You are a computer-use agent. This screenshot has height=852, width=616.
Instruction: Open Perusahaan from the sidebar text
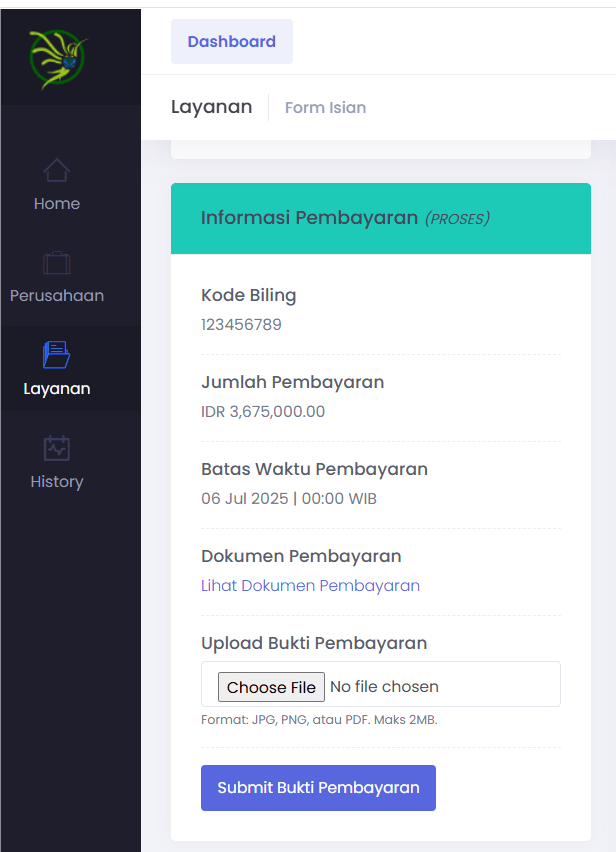tap(57, 296)
